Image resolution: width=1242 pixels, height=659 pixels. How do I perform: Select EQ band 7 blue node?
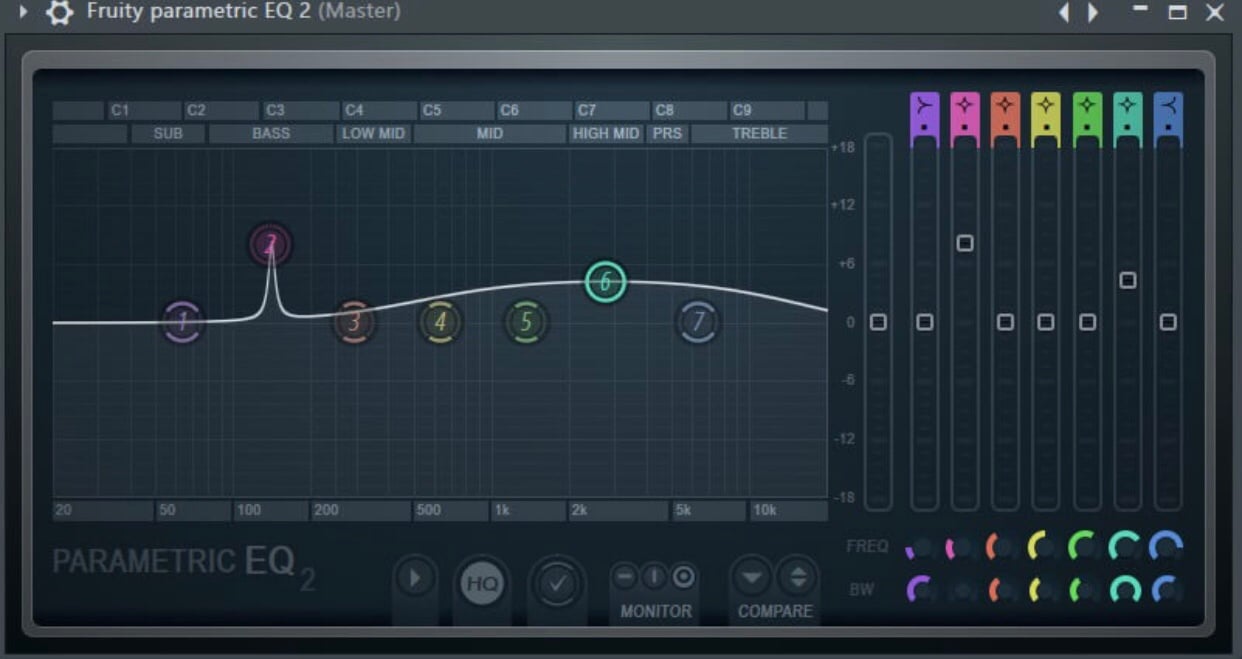(x=698, y=322)
